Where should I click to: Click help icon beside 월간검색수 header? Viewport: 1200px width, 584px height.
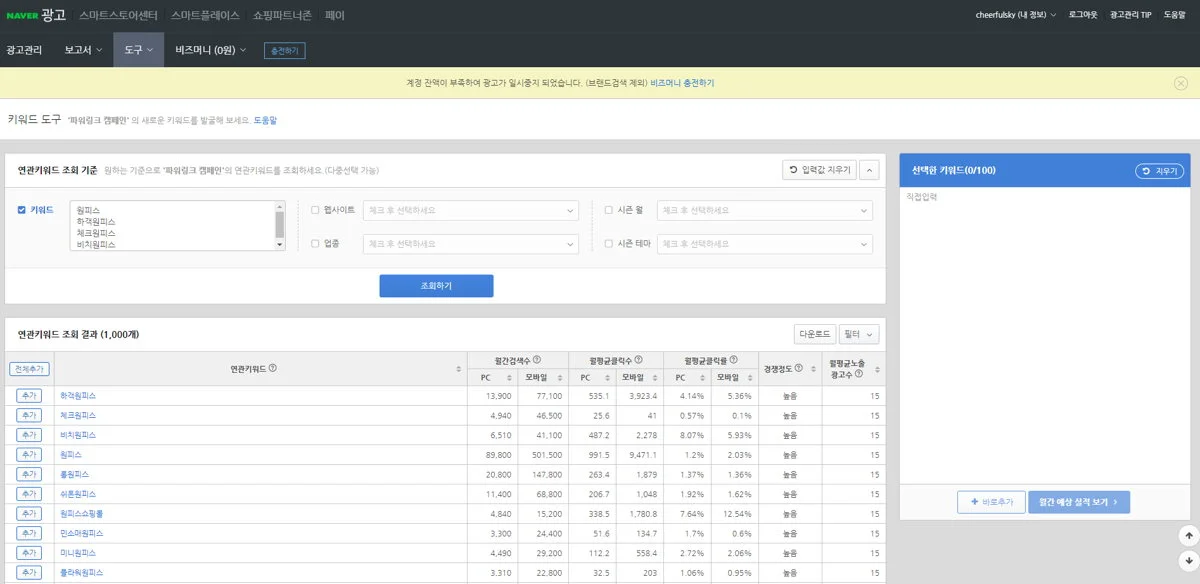(x=537, y=360)
